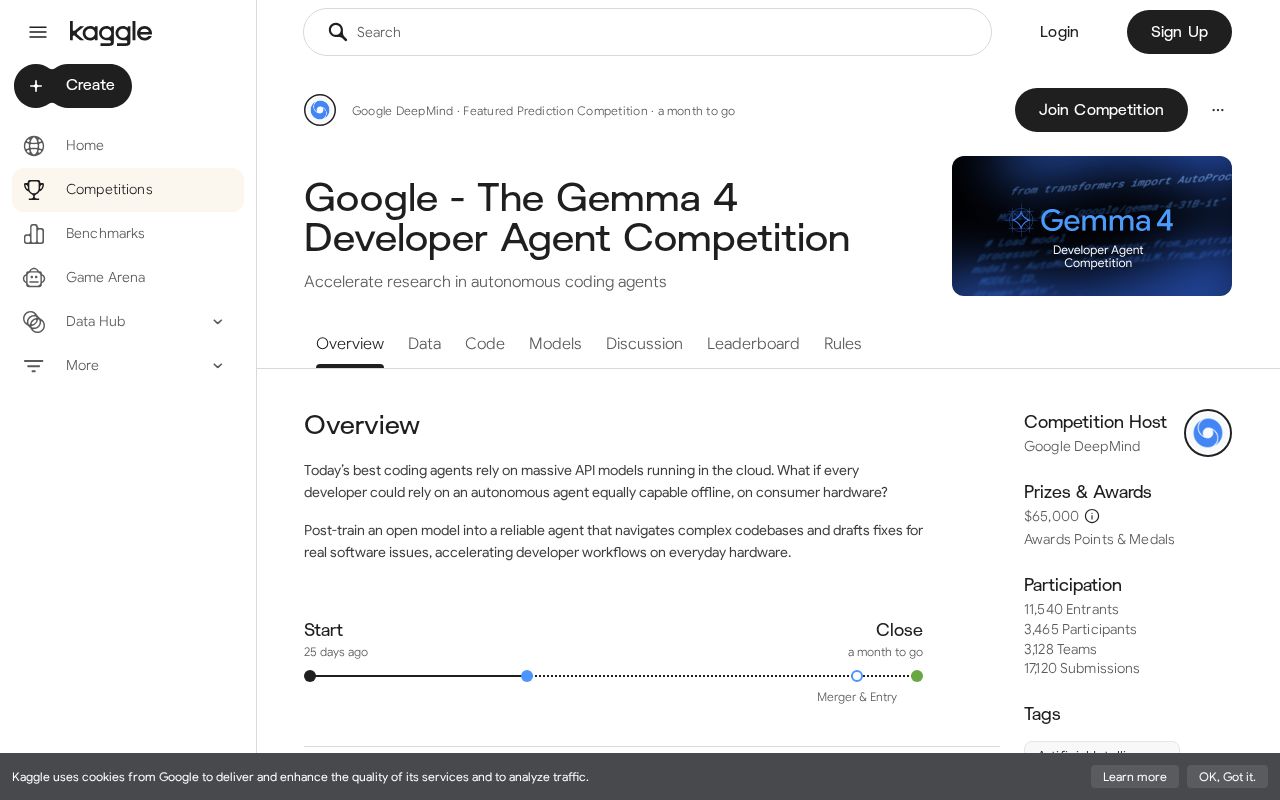Click the Competition Host DeepMind logo
The width and height of the screenshot is (1280, 800).
click(x=1208, y=433)
